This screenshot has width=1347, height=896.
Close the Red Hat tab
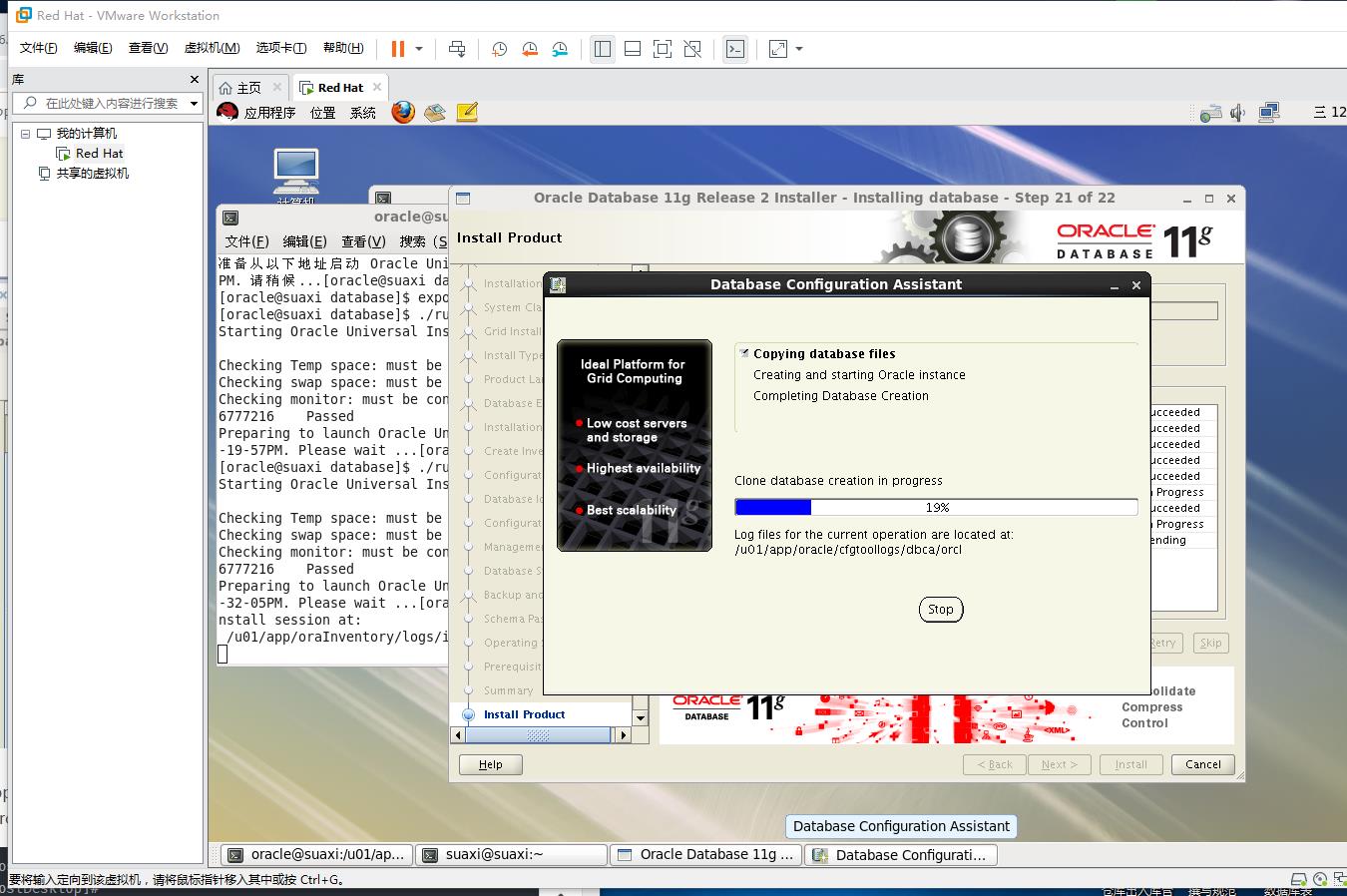tap(377, 87)
